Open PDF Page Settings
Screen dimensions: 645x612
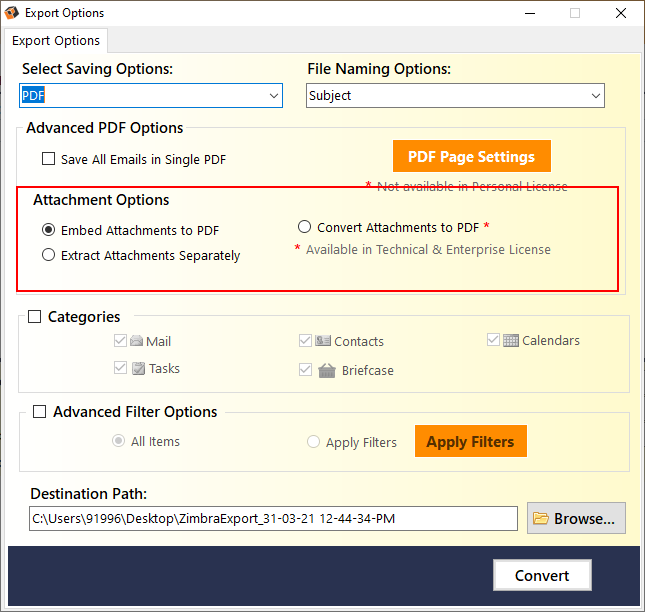(x=472, y=156)
